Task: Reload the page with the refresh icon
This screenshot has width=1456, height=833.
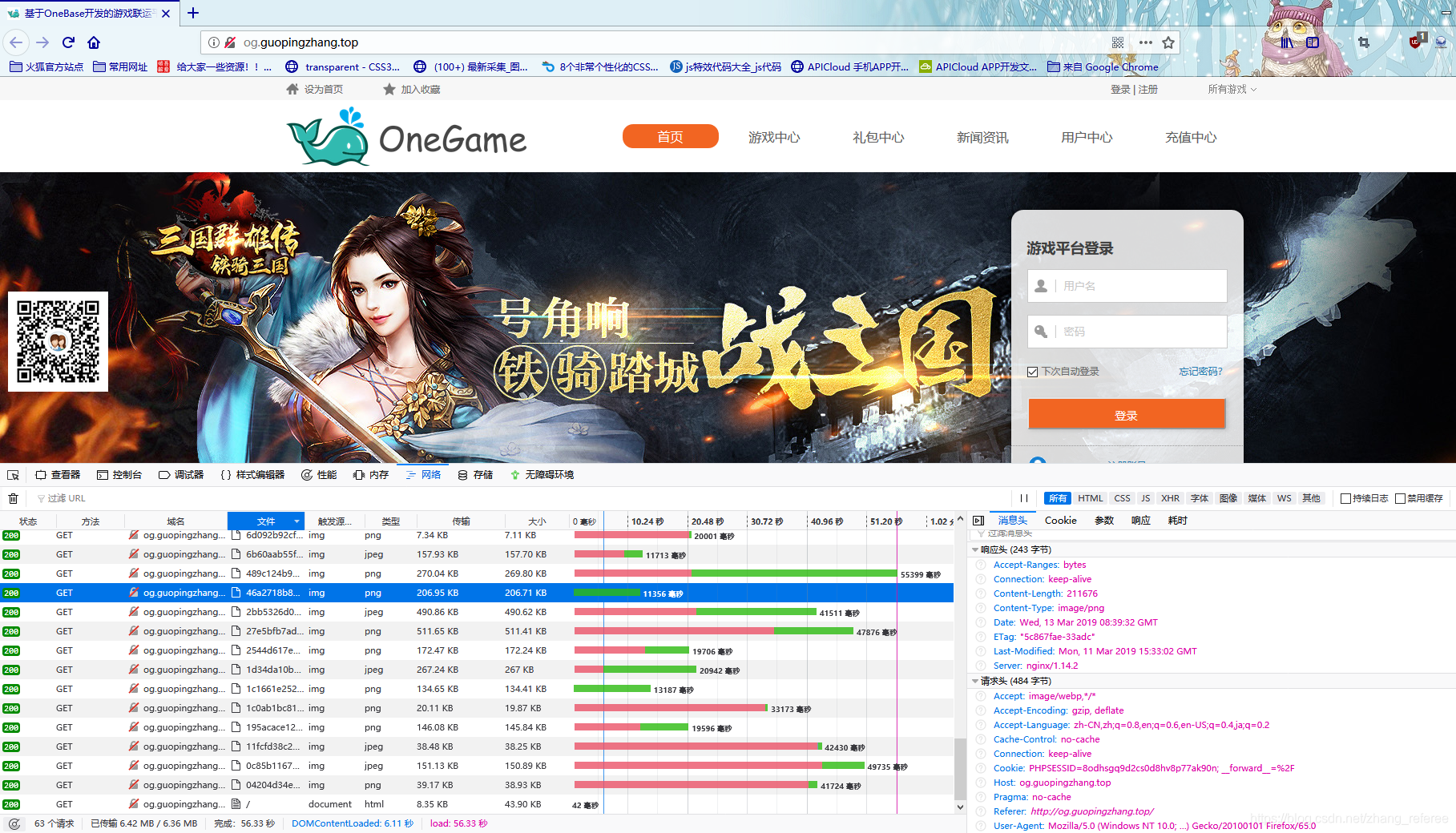Action: [69, 42]
